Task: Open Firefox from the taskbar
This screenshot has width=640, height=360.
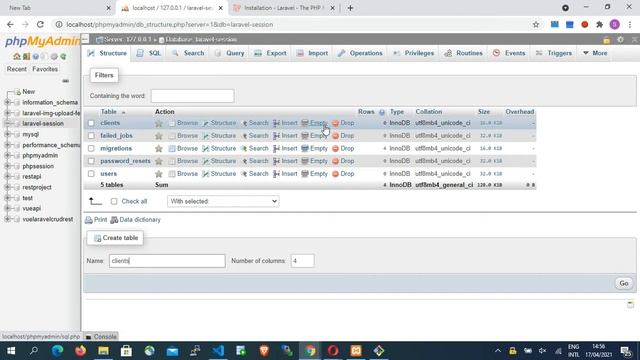Action: (x=80, y=351)
